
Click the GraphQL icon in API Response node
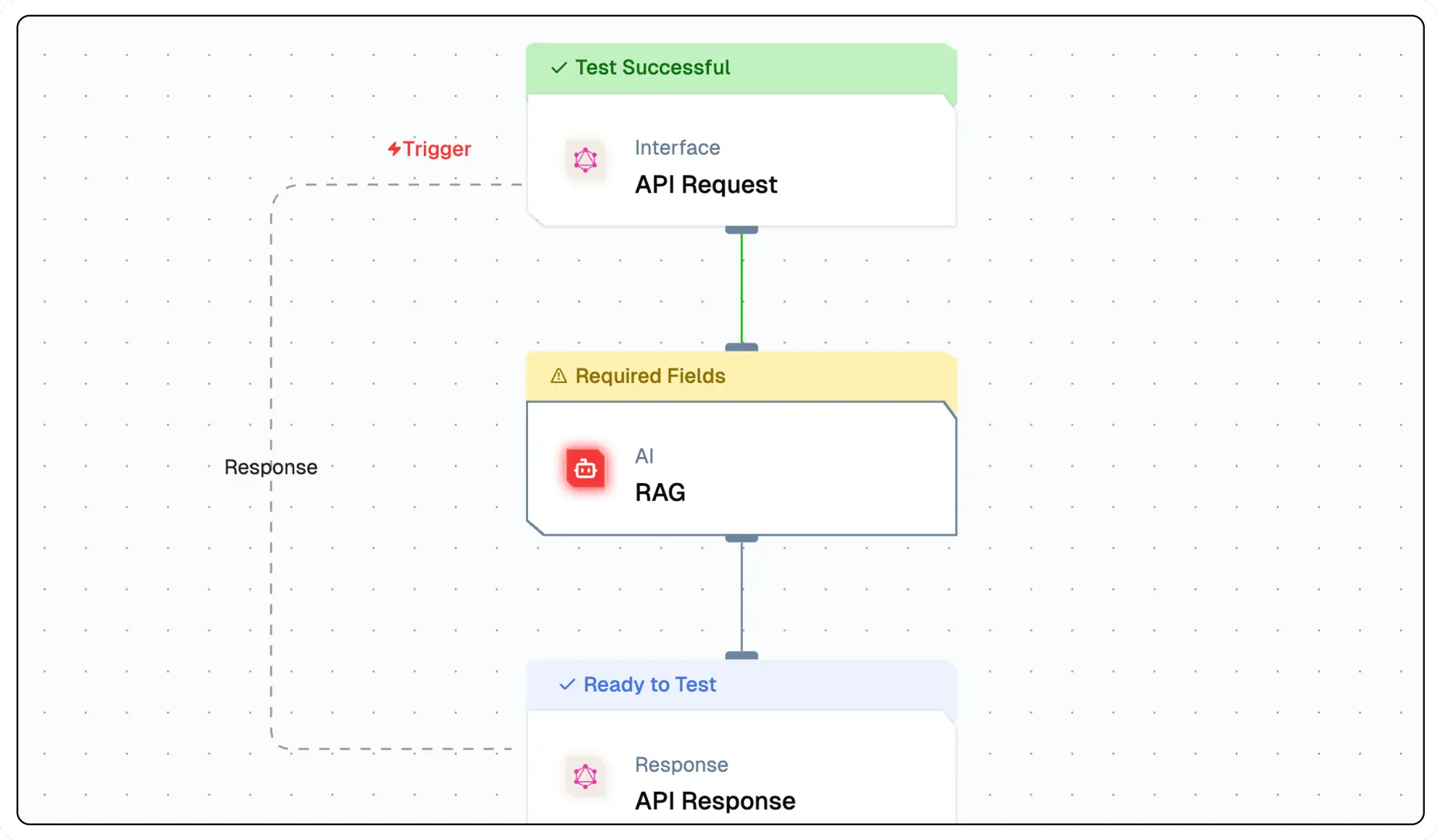tap(585, 777)
